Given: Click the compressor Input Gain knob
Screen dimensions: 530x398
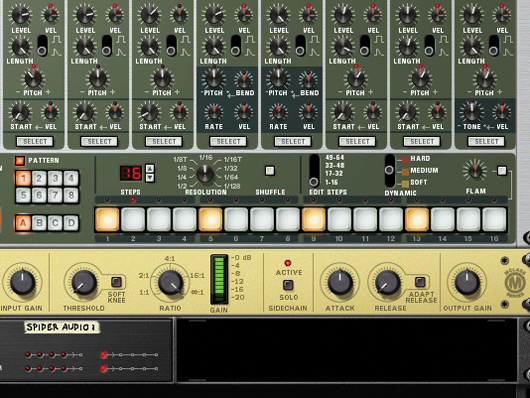Looking at the screenshot, I should coord(22,282).
